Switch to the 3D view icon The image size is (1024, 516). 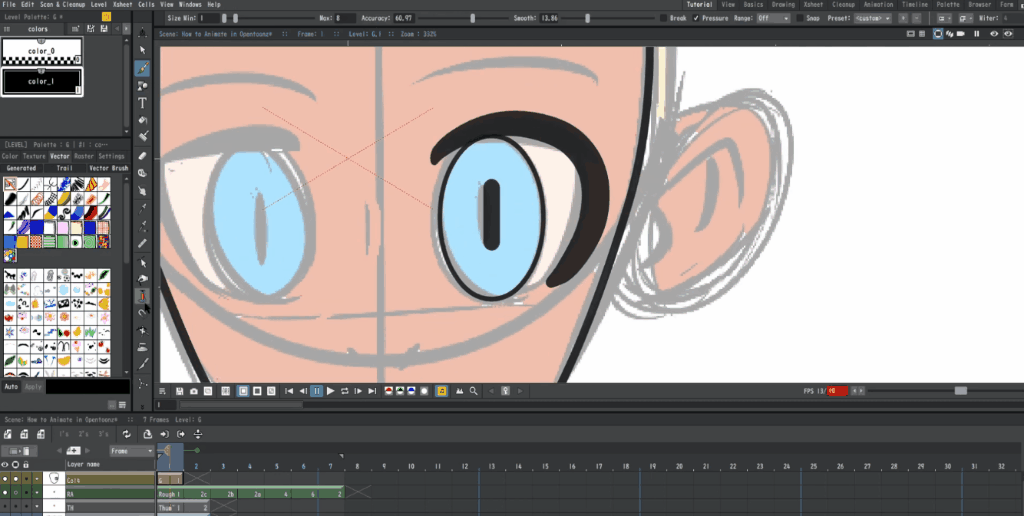tap(951, 34)
